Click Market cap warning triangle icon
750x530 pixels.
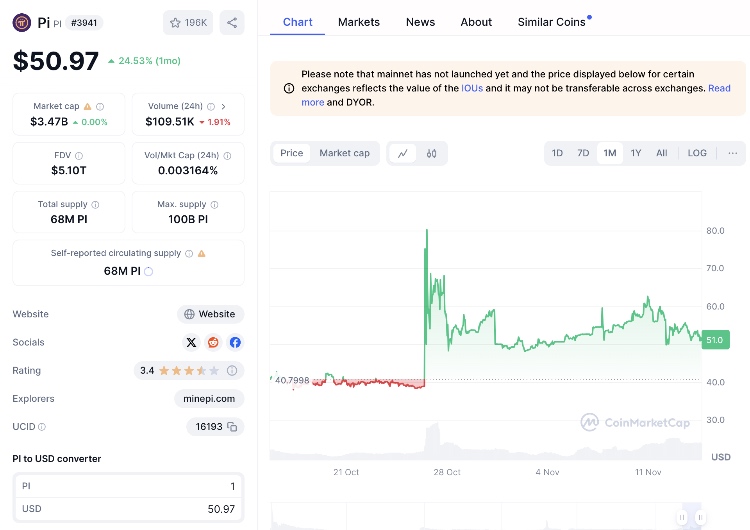(x=88, y=106)
